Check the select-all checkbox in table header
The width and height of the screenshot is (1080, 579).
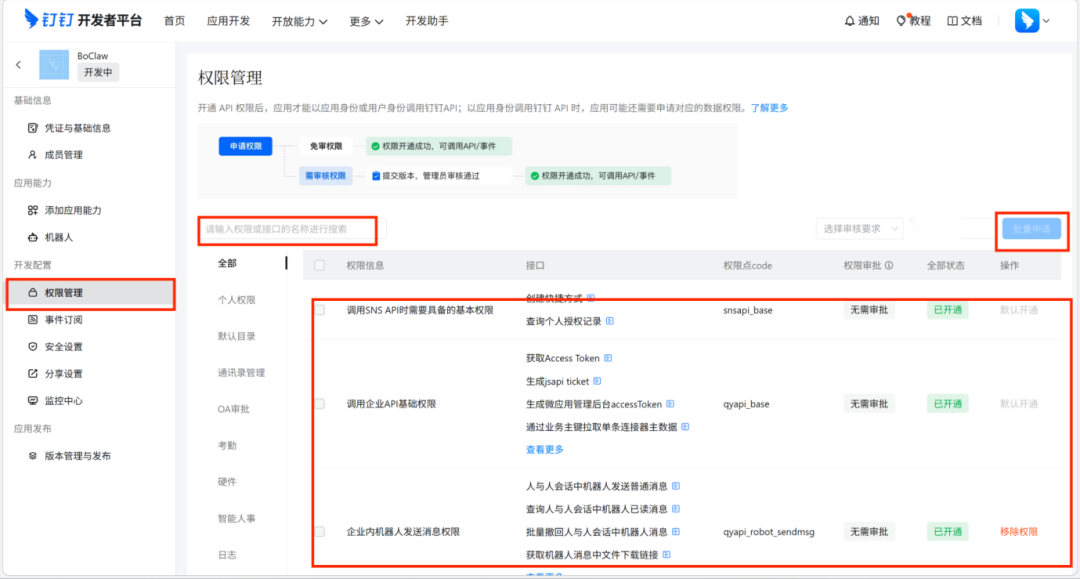coord(317,263)
